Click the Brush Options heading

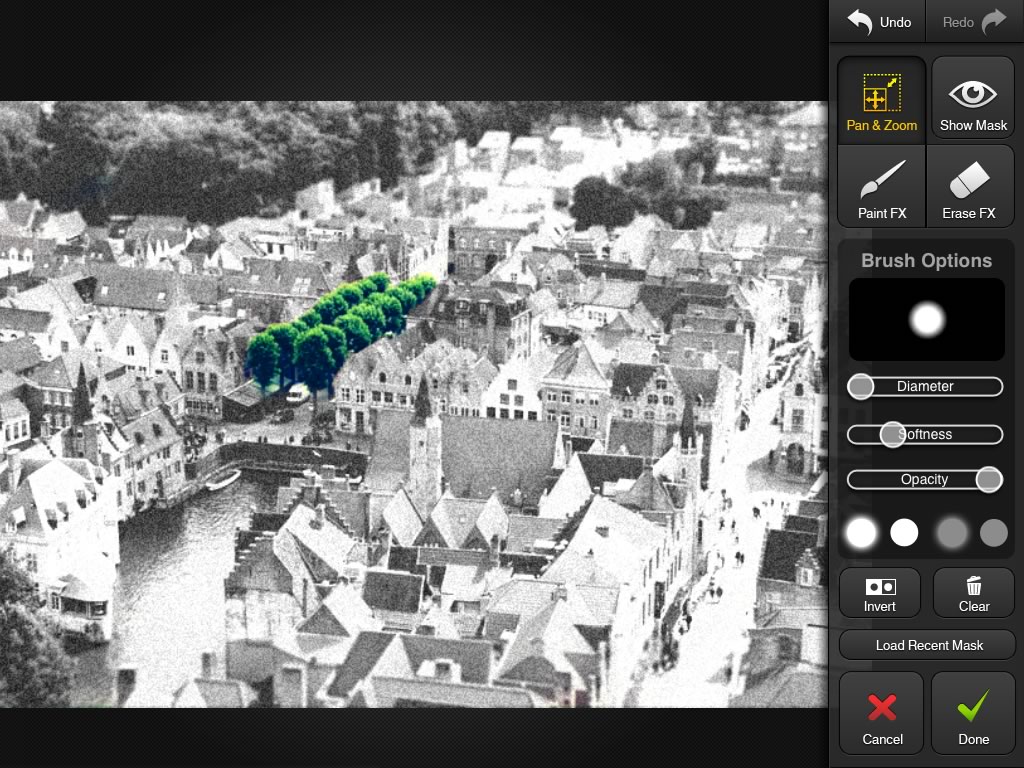[926, 261]
